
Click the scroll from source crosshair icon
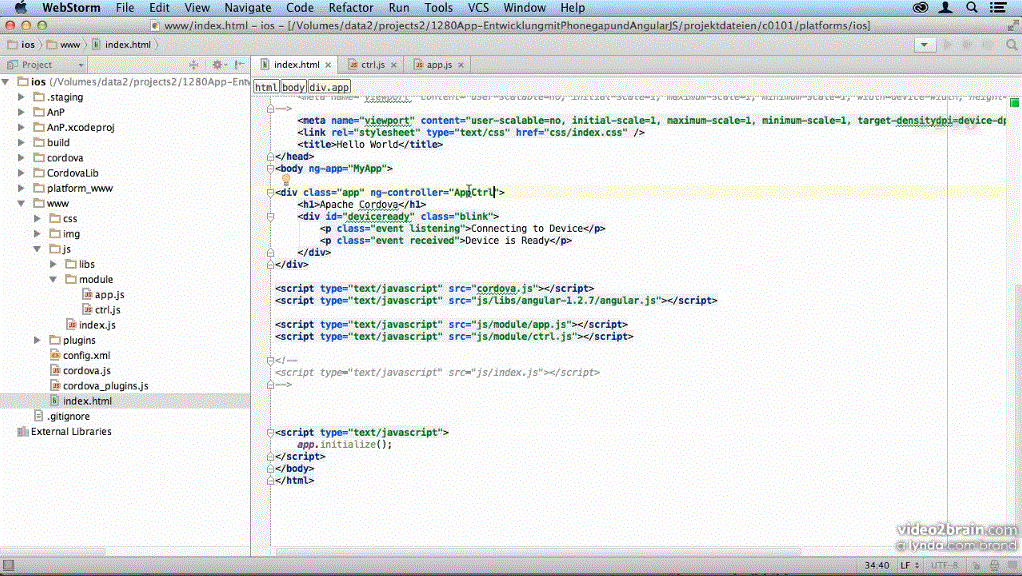(194, 65)
